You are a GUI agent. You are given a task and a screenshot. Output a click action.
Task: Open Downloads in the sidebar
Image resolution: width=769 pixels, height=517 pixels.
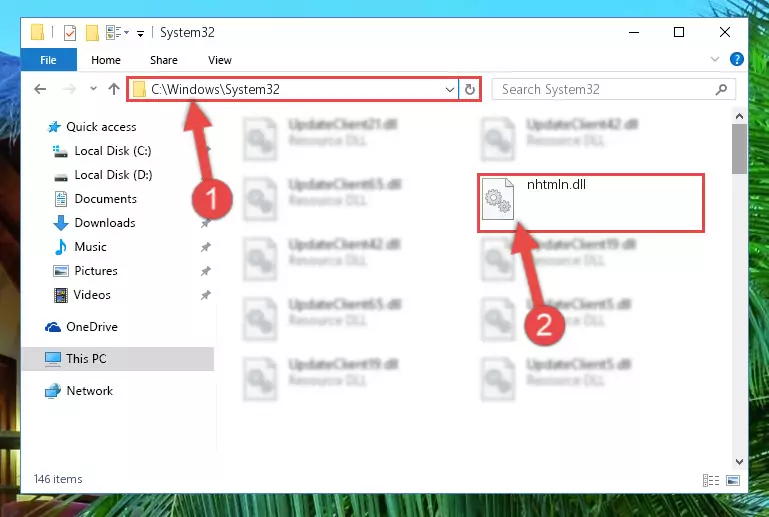pos(105,223)
